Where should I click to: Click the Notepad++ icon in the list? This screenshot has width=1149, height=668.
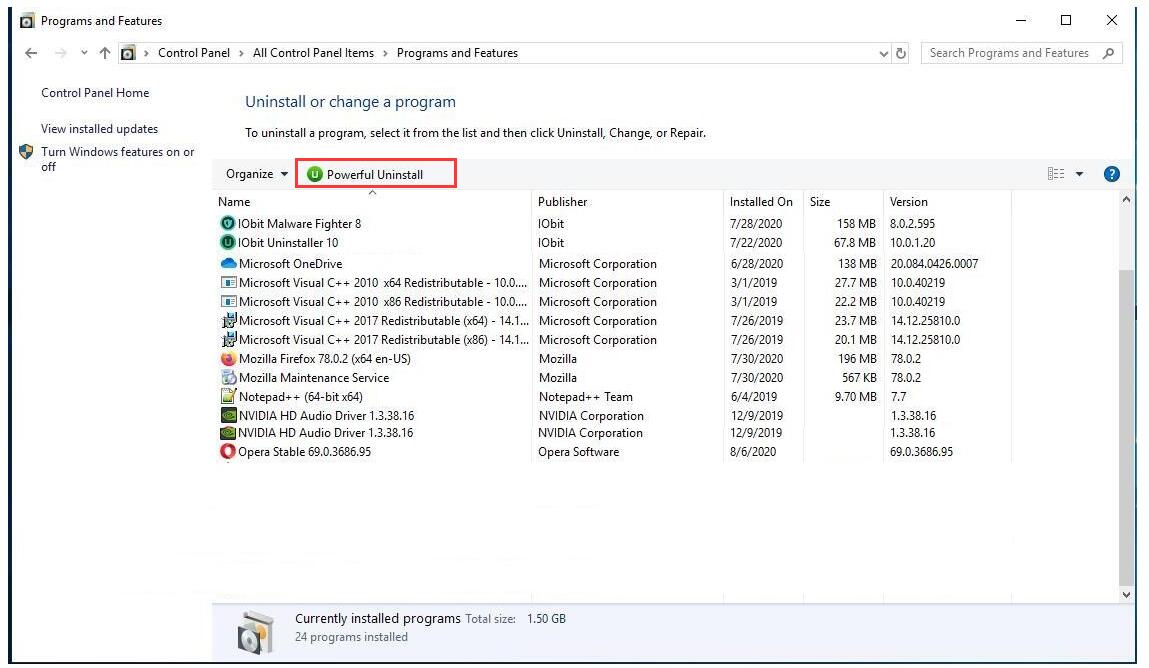click(x=229, y=397)
